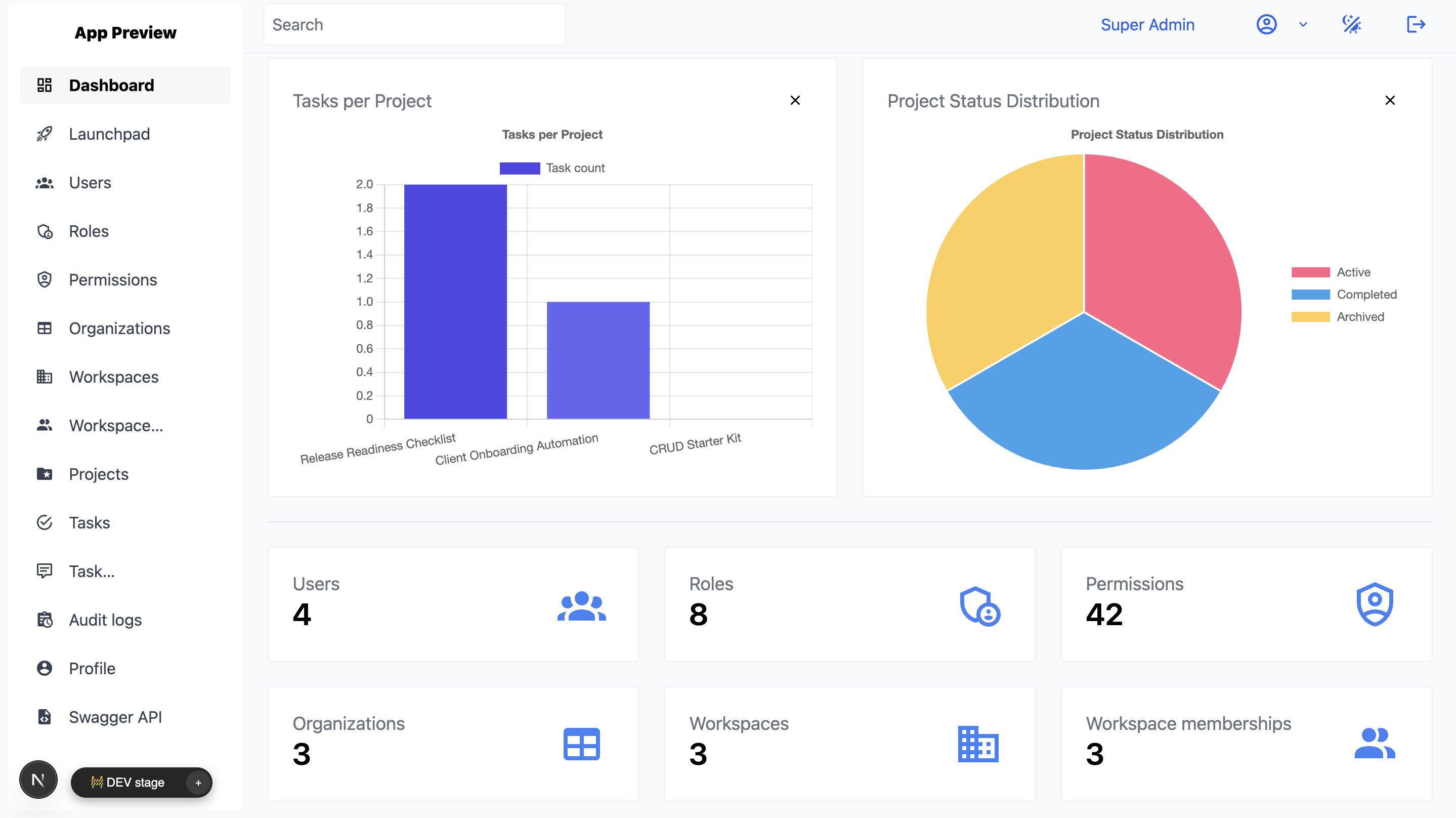Open Organizations using the grid icon
The height and width of the screenshot is (818, 1456).
45,328
